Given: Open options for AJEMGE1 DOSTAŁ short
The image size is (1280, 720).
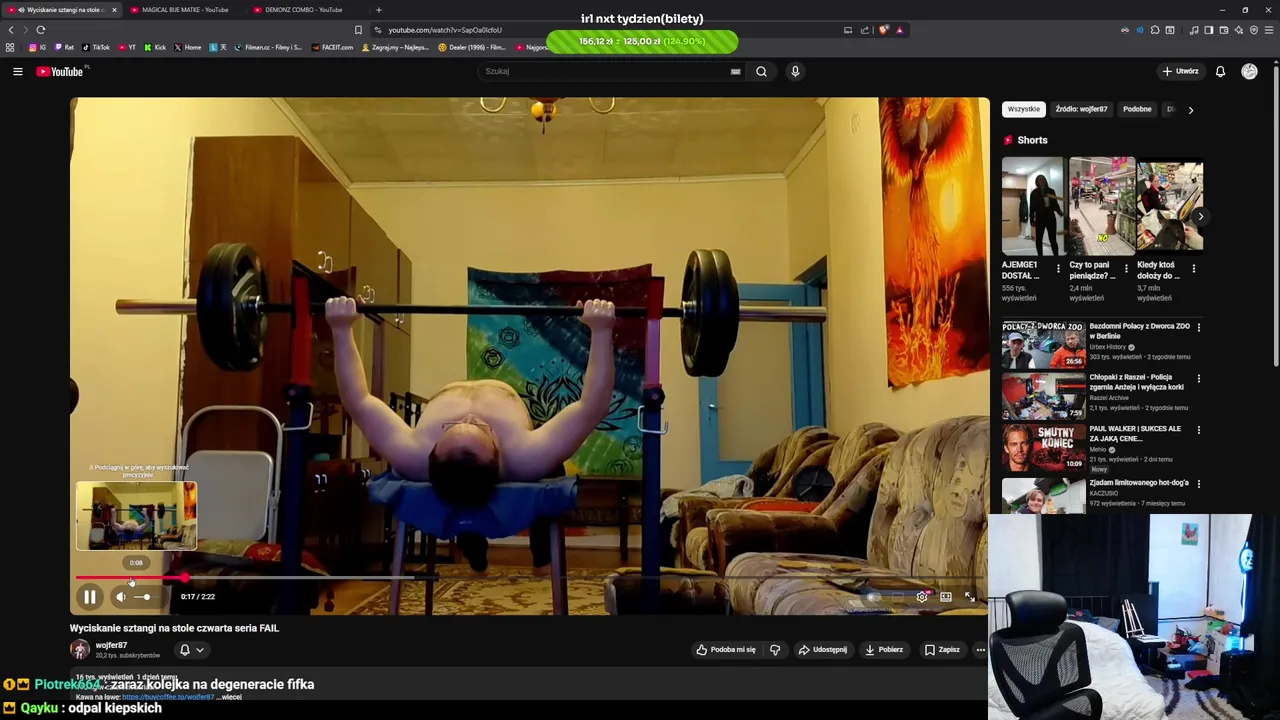Looking at the screenshot, I should pos(1058,269).
